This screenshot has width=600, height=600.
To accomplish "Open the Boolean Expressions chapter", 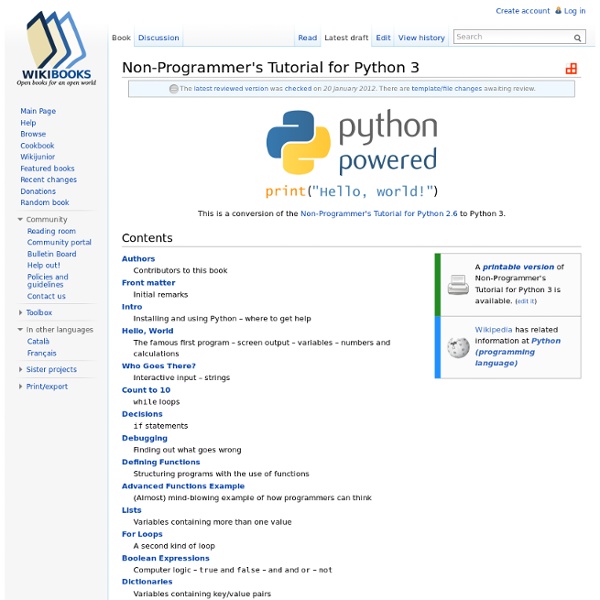I will [x=165, y=558].
